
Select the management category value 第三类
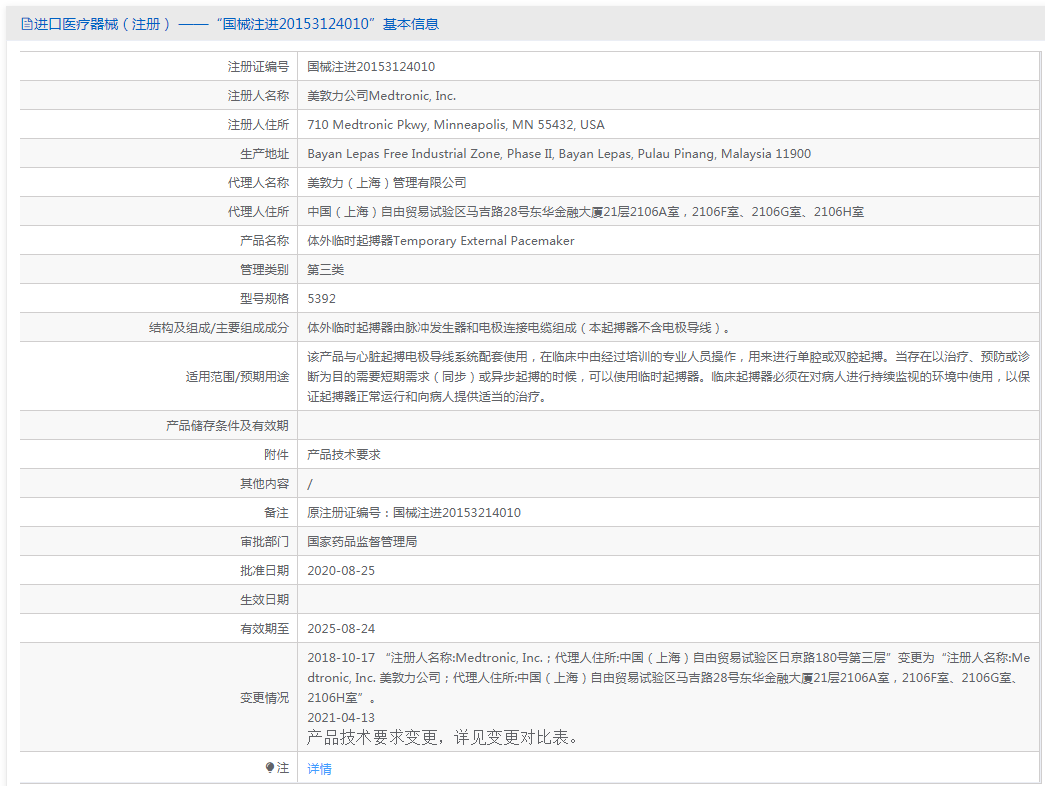325,270
